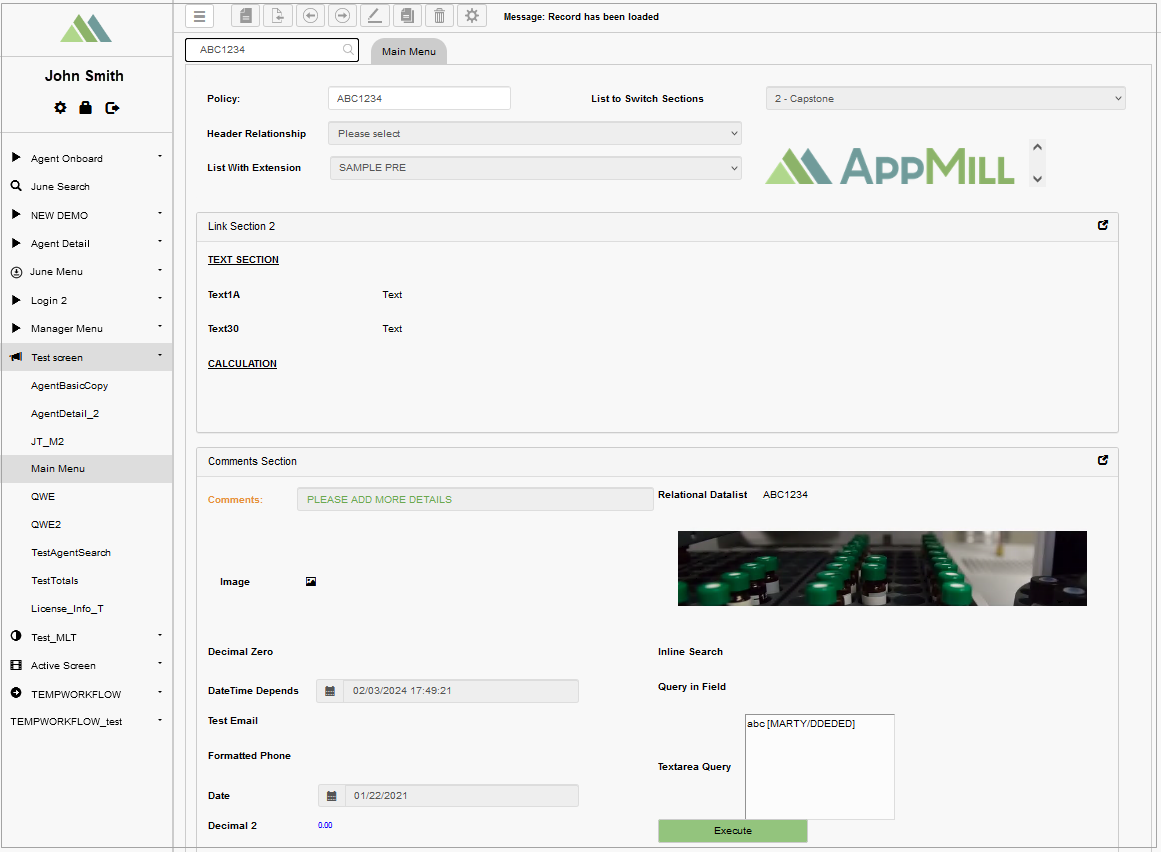Click the trash delete toolbar icon
This screenshot has height=852, width=1161.
click(x=439, y=16)
